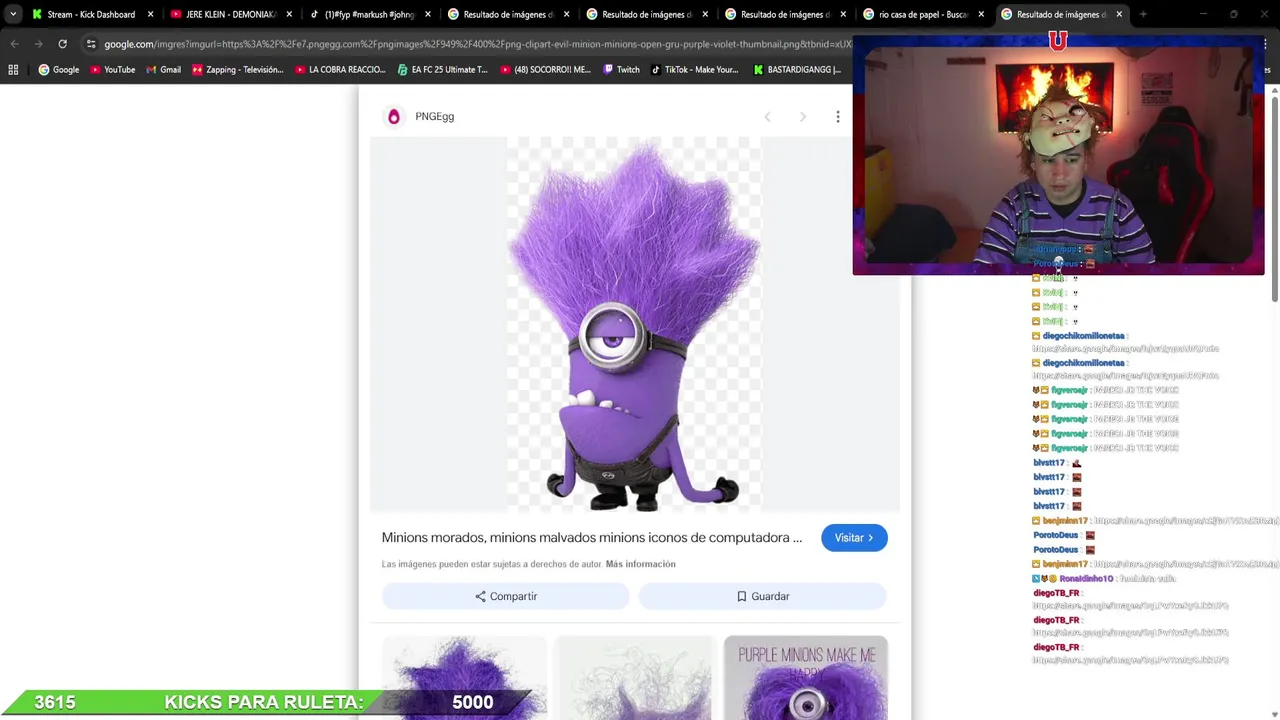
Task: Open the Más información copyright link
Action: click(x=640, y=564)
